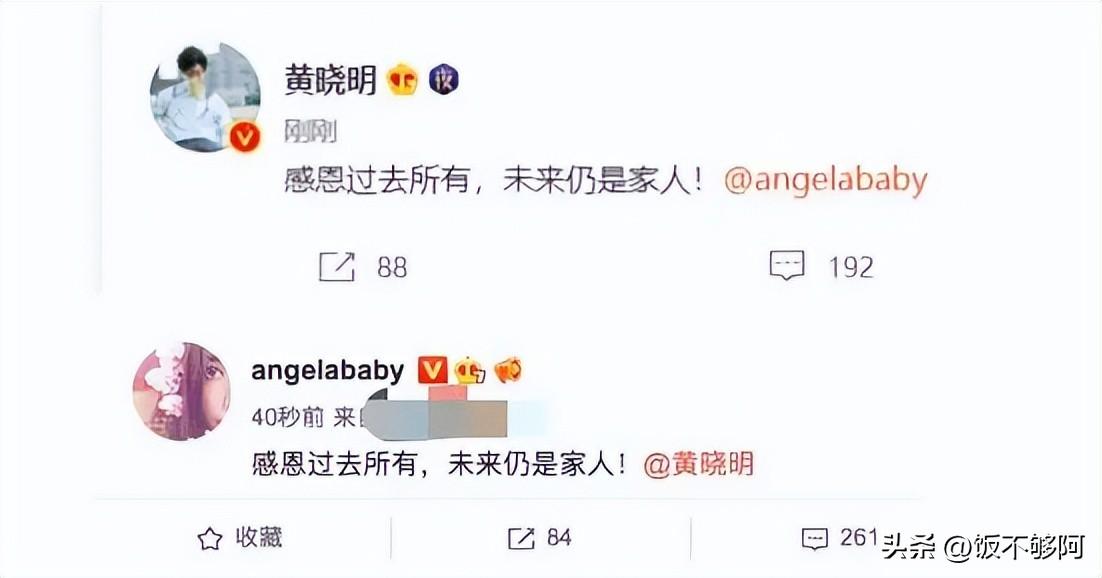The image size is (1102, 578).
Task: Open the angelababy username link
Action: (328, 371)
